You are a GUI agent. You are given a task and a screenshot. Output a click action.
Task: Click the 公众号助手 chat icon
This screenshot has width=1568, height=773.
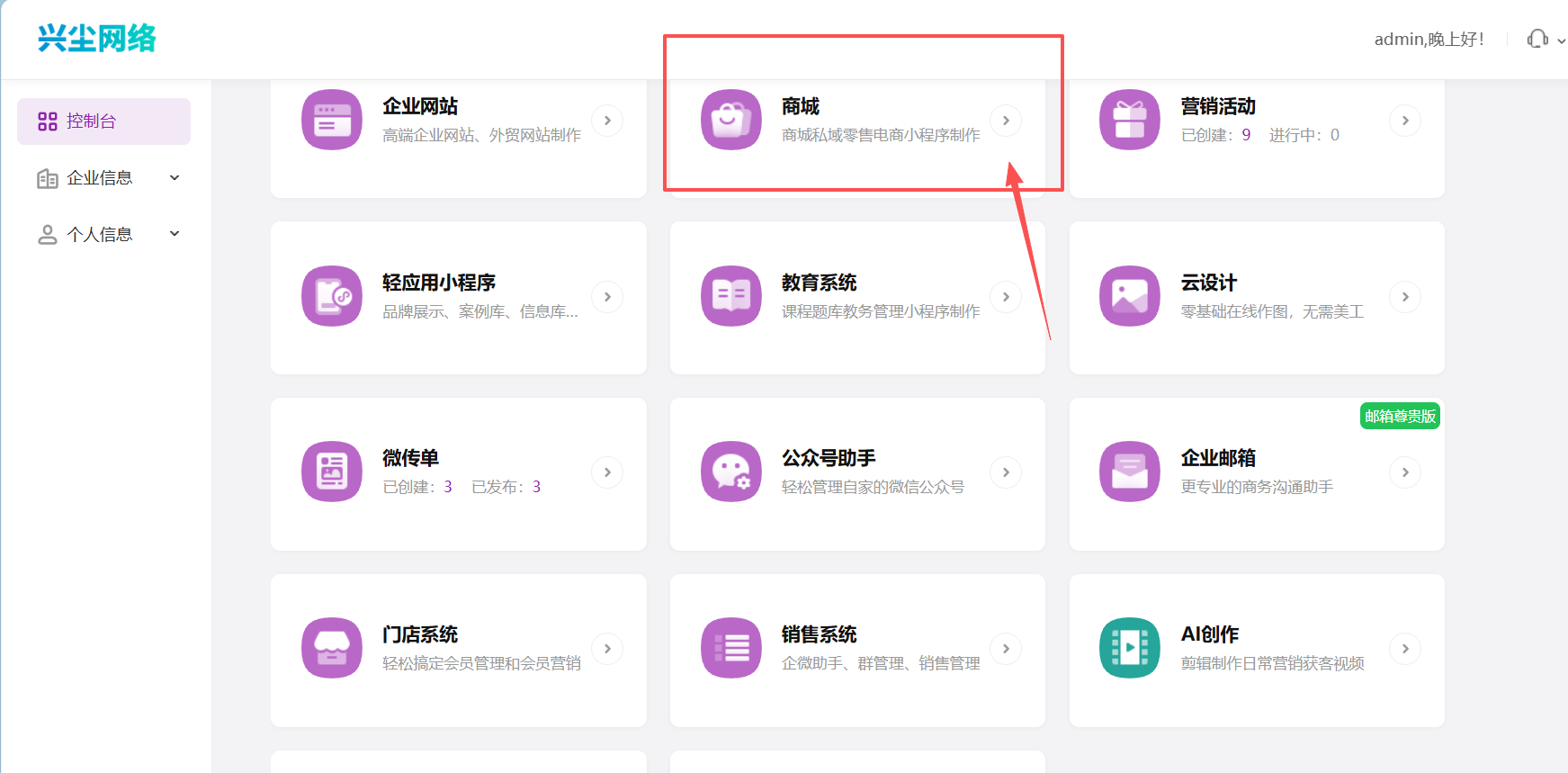tap(731, 472)
